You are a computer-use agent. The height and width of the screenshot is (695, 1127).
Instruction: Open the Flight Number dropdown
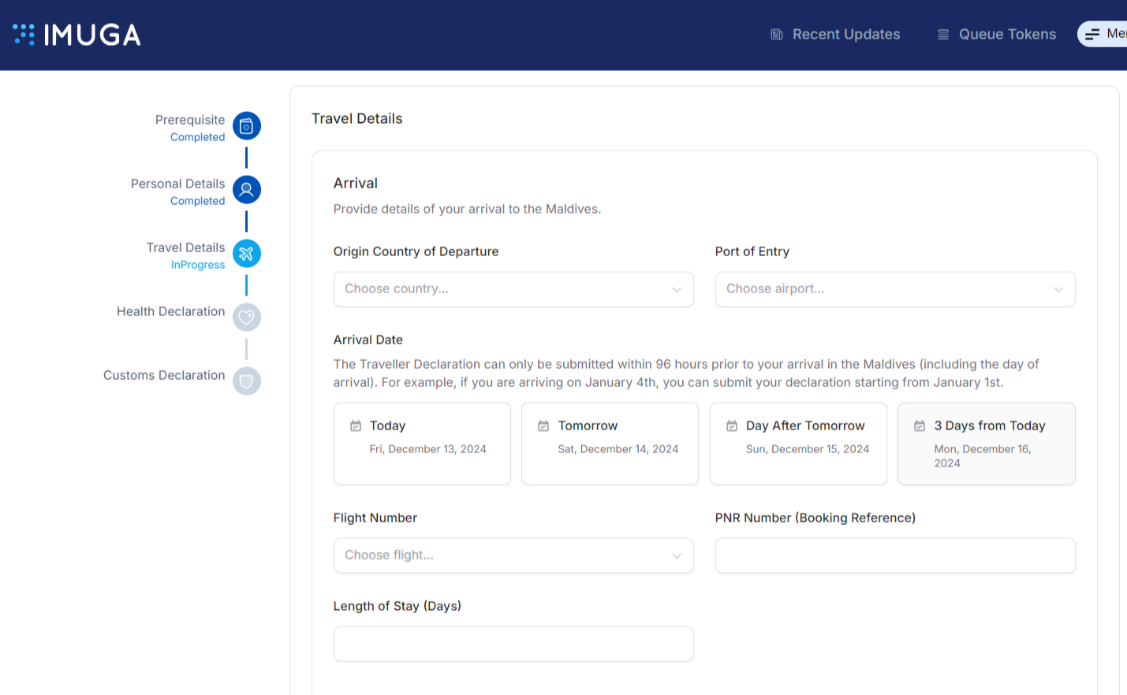(x=513, y=556)
